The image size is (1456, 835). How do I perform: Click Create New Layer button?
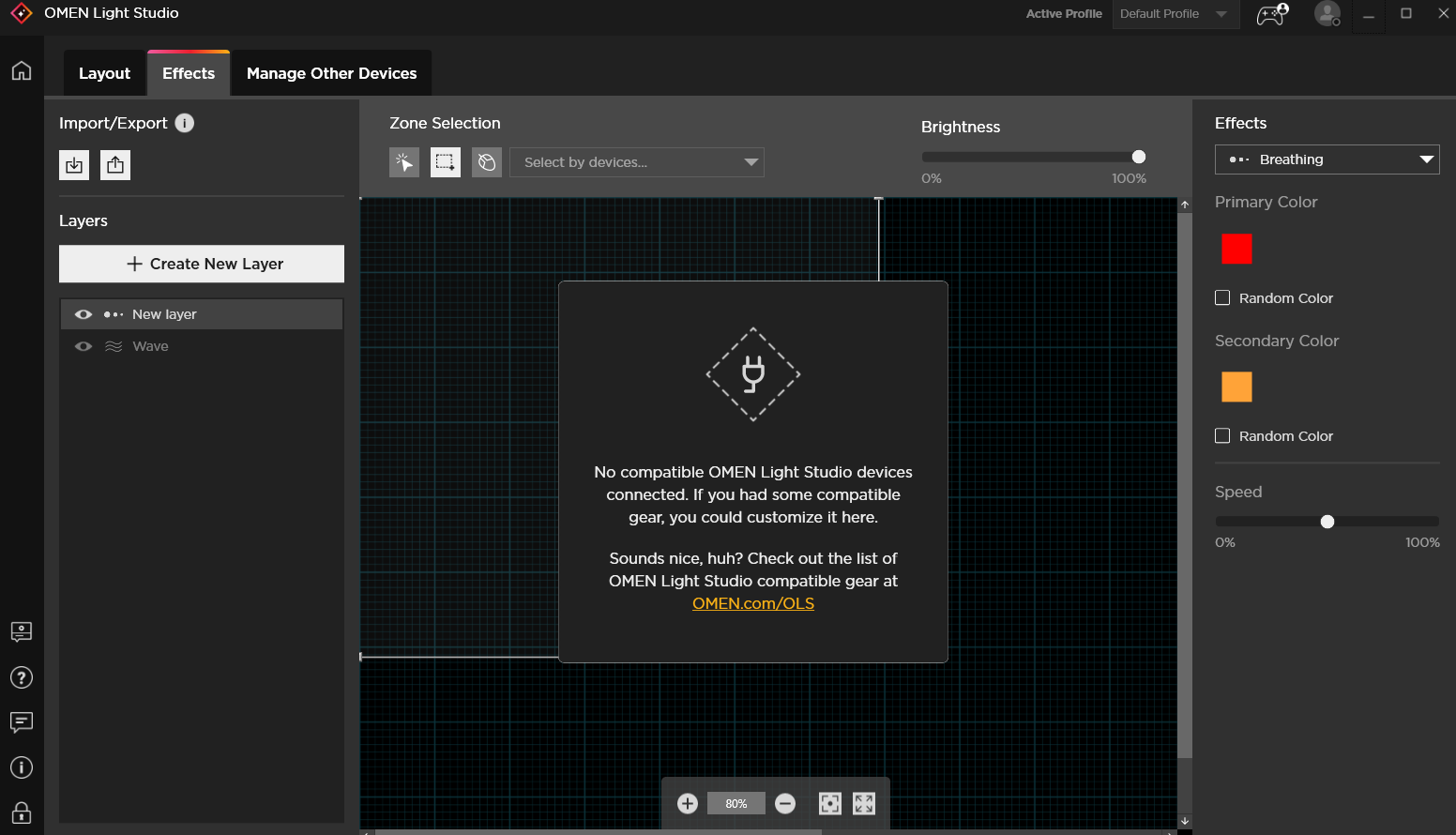(202, 264)
